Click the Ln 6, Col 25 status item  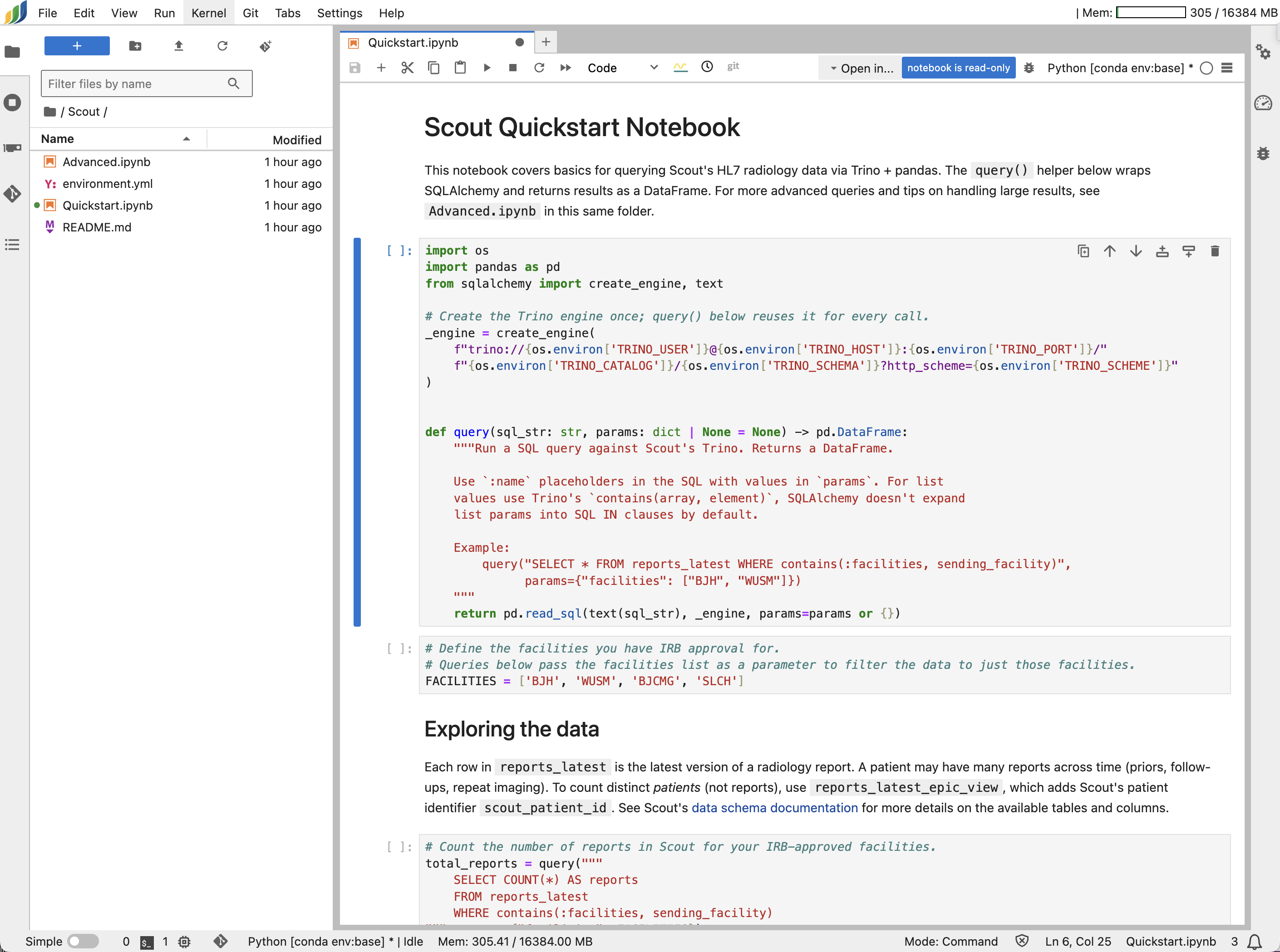click(x=1078, y=942)
